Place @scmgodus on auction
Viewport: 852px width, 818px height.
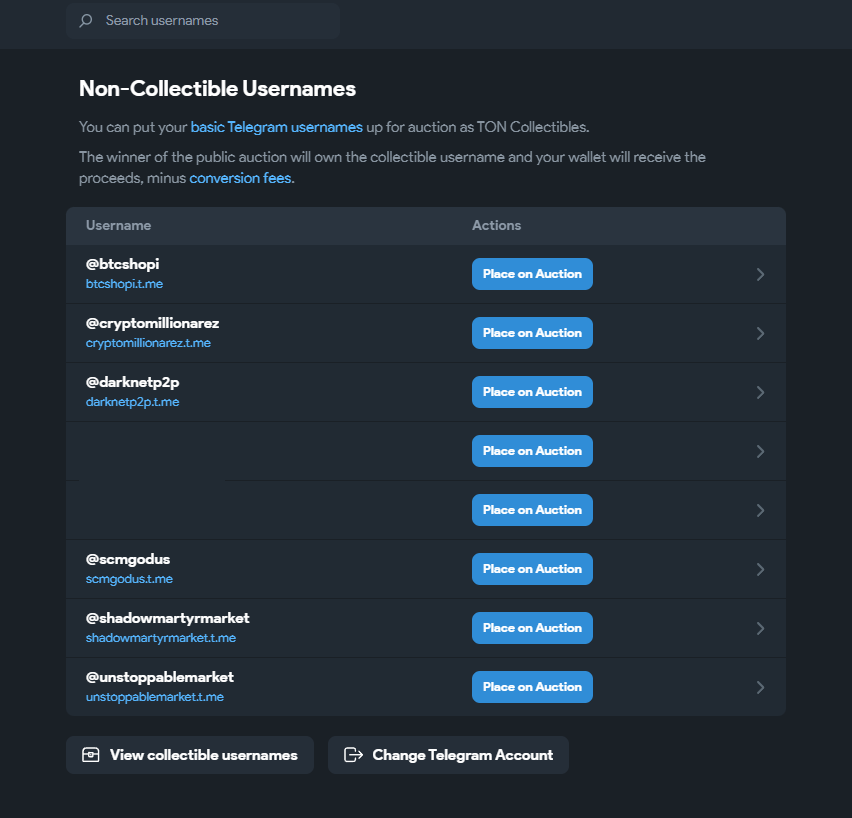click(532, 569)
